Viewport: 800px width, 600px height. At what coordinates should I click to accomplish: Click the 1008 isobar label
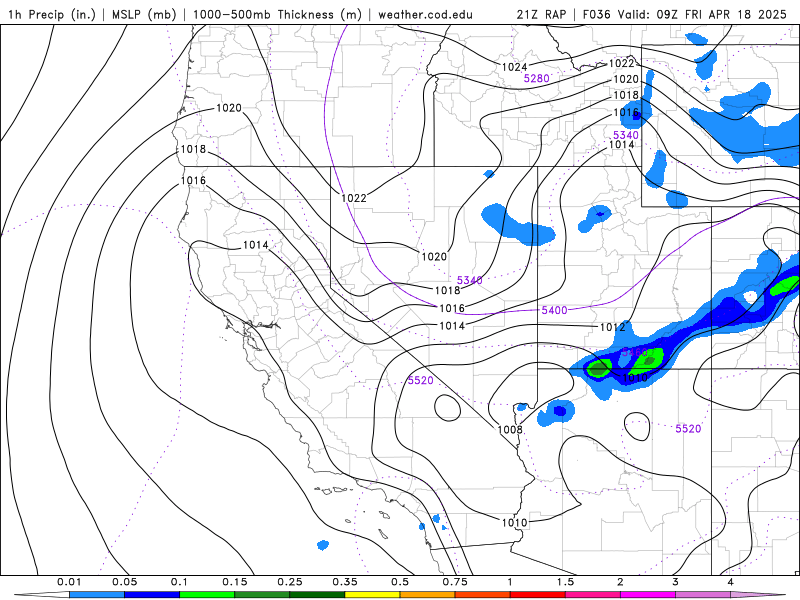(x=510, y=429)
